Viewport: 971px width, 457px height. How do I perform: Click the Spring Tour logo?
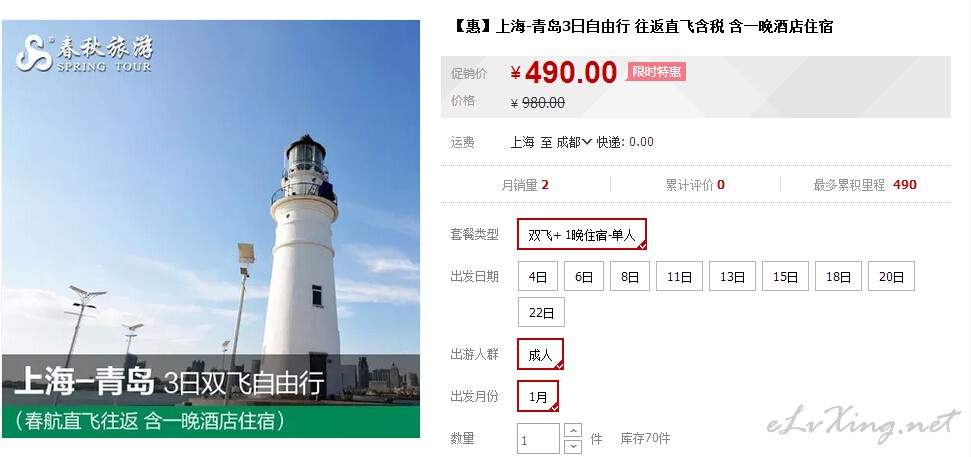point(84,54)
